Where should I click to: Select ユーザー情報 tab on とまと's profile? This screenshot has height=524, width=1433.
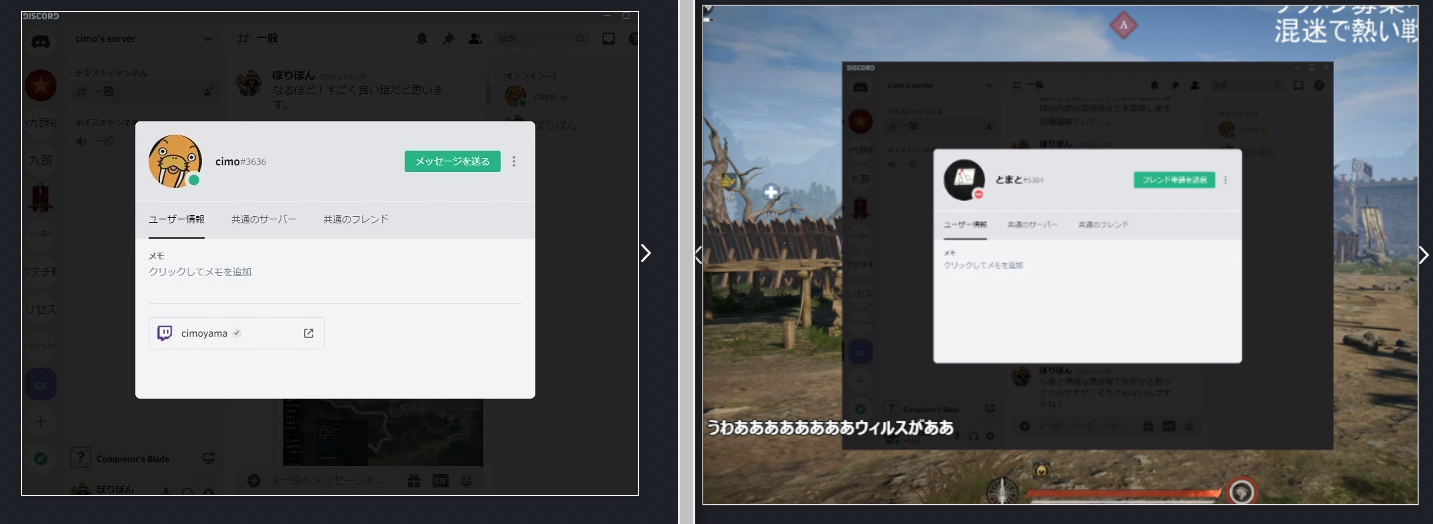[965, 225]
